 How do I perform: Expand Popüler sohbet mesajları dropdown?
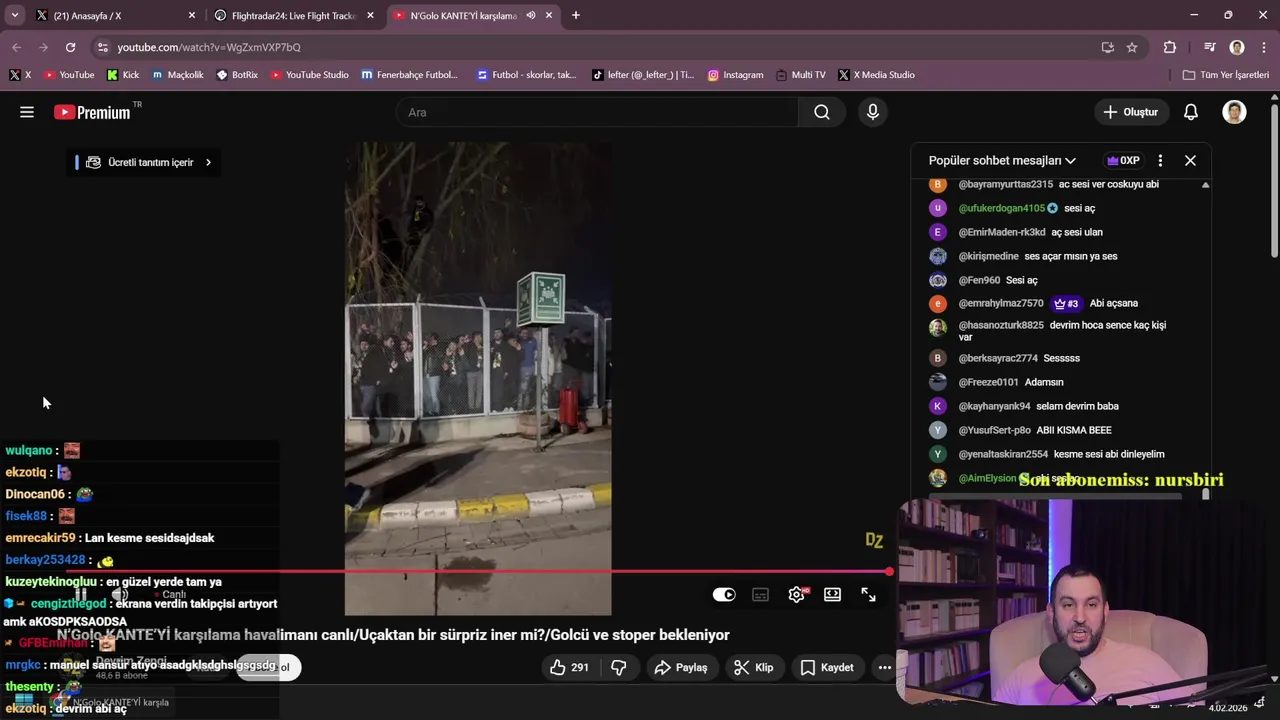pos(1002,160)
